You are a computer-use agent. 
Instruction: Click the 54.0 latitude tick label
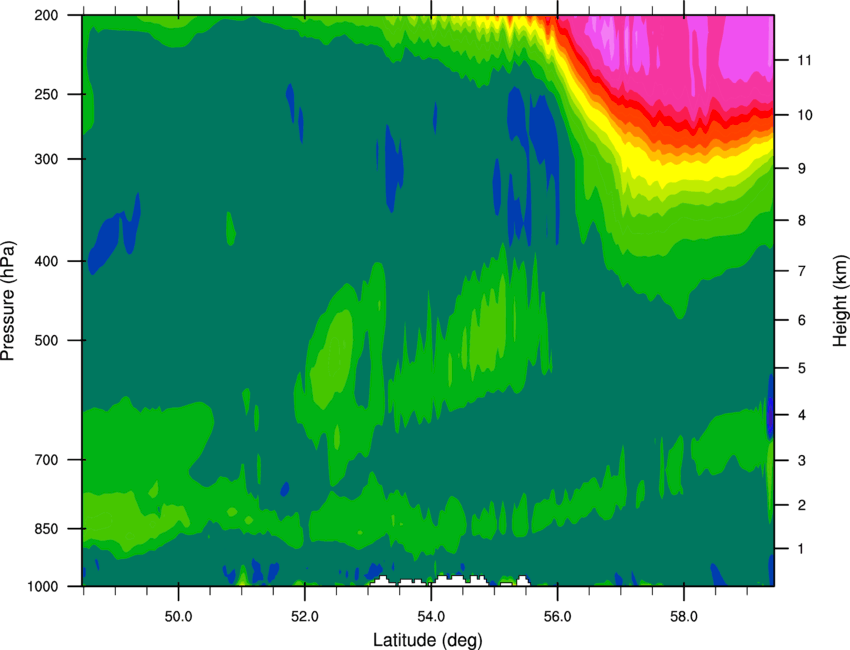pyautogui.click(x=431, y=616)
